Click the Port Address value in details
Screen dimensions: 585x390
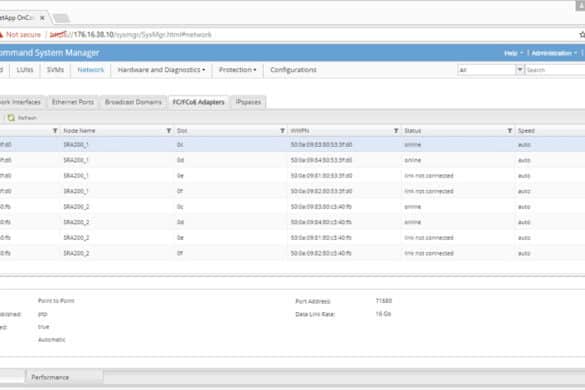(384, 301)
